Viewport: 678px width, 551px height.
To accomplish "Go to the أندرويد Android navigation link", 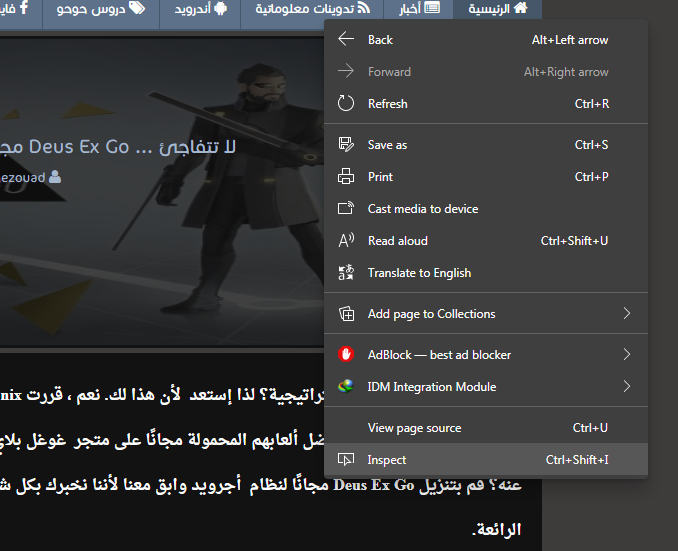I will (200, 9).
